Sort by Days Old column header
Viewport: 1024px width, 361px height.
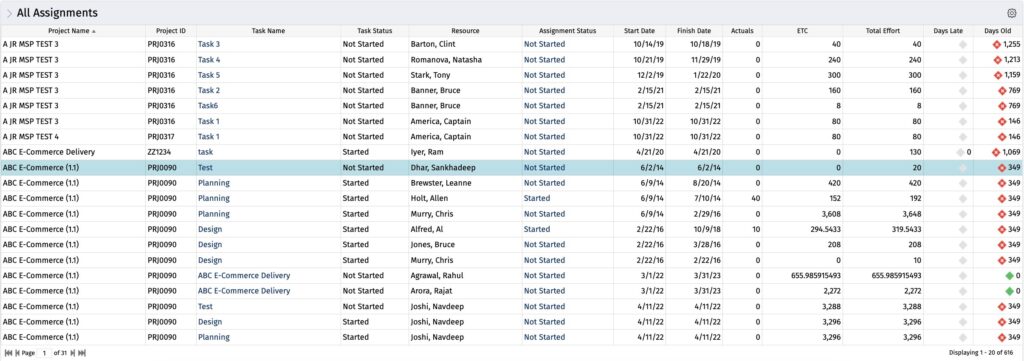click(x=998, y=31)
